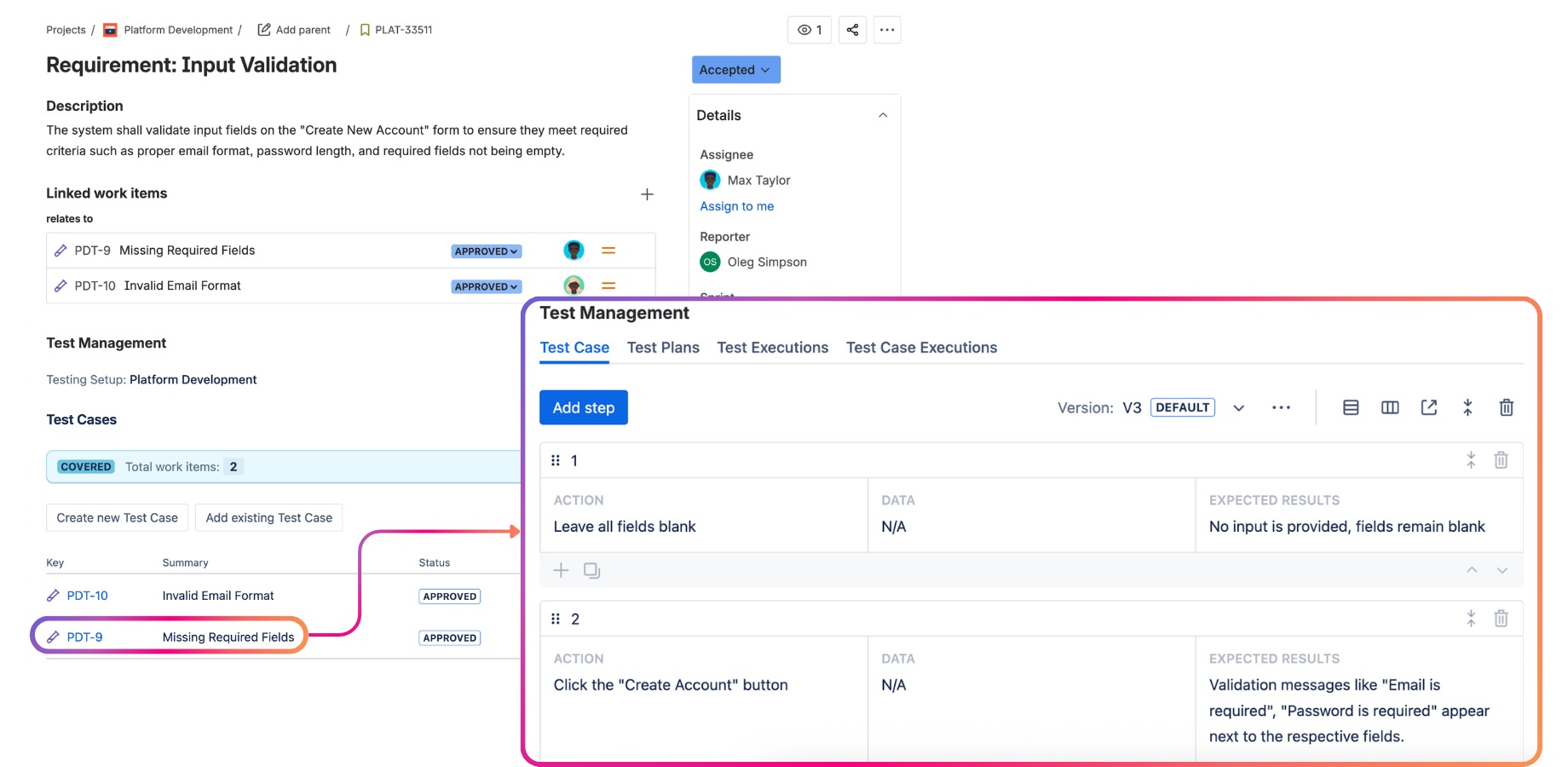Screen dimensions: 1568x767
Task: Click the duplicate step icon below step 1
Action: click(x=592, y=570)
